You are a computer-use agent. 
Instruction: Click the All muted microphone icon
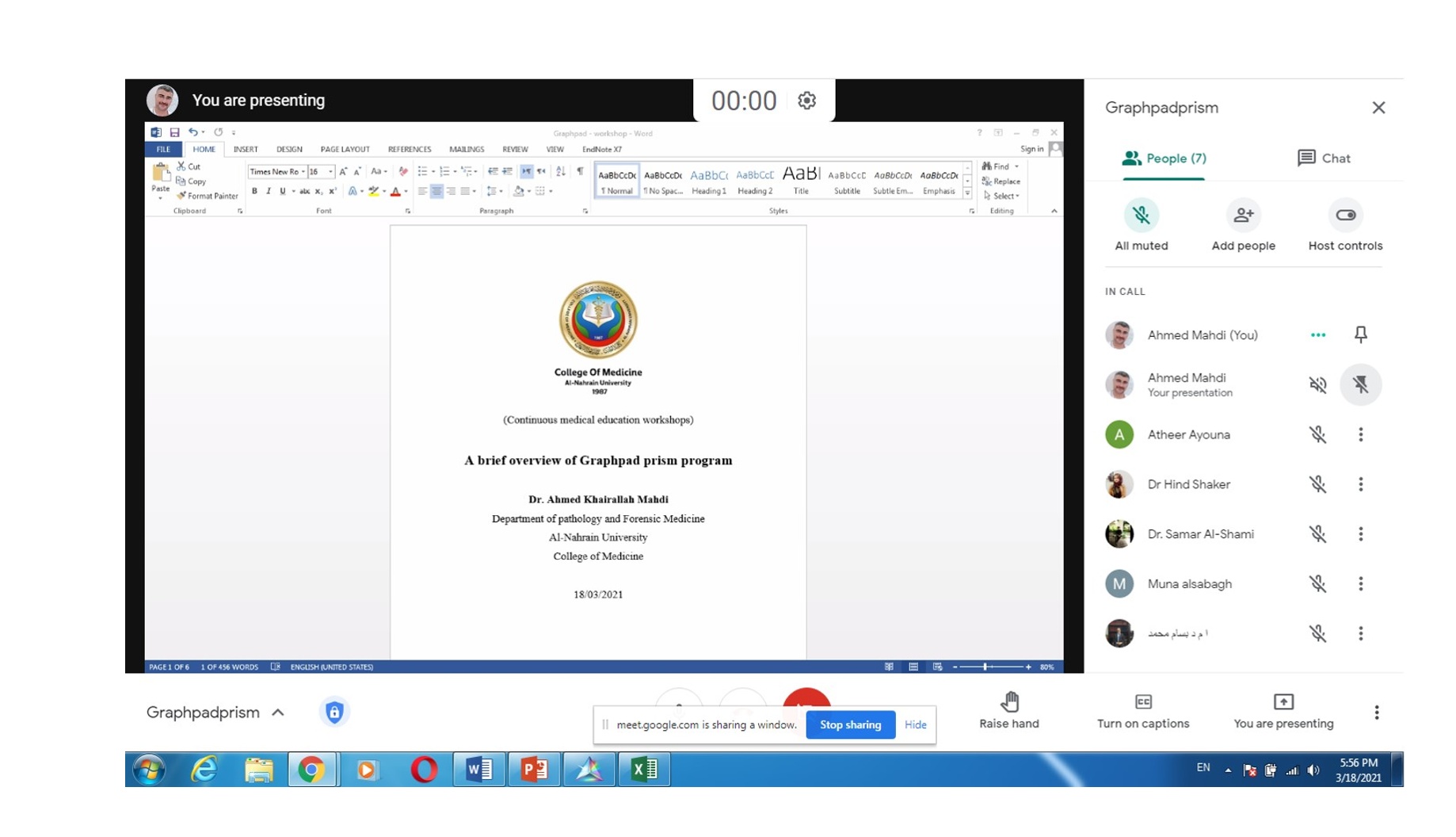tap(1142, 214)
